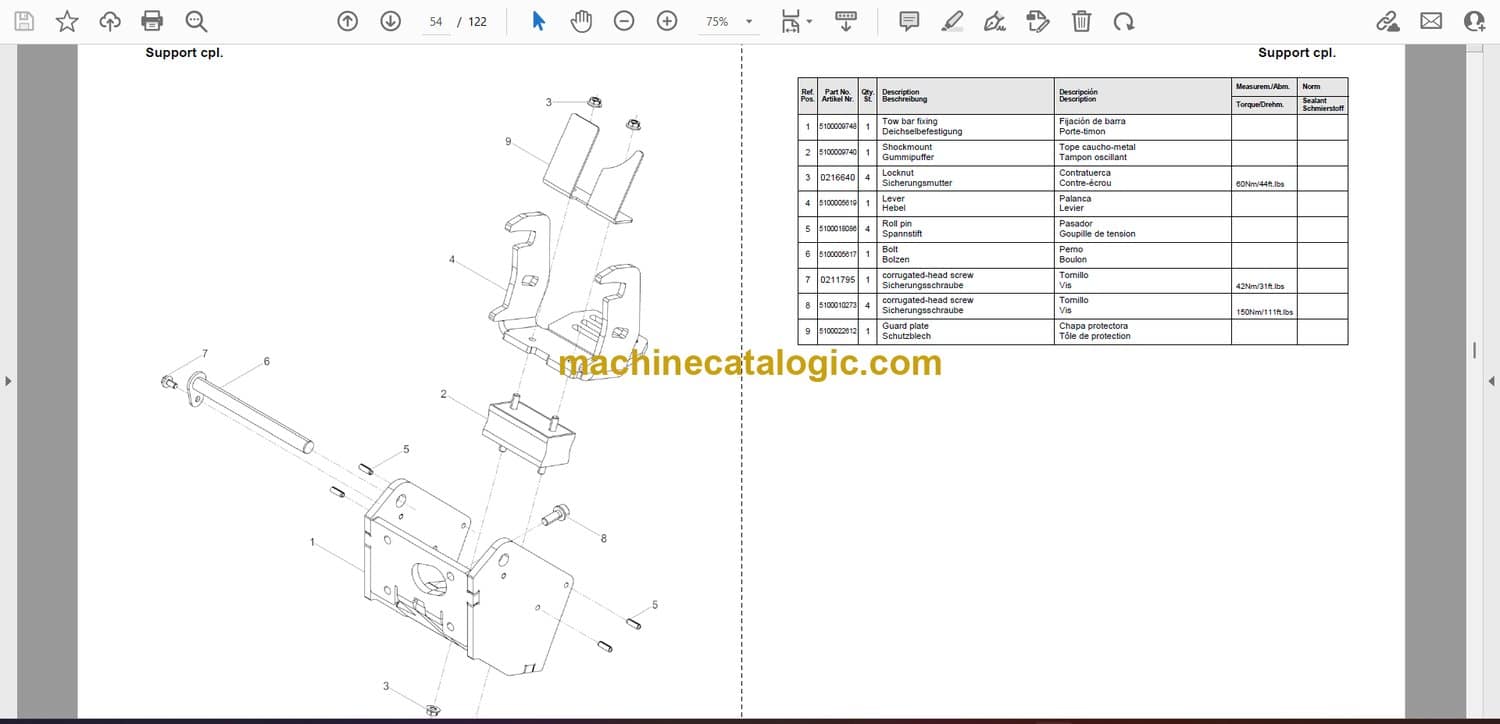The width and height of the screenshot is (1500, 724).
Task: Click the page number field showing 54
Action: tap(436, 21)
